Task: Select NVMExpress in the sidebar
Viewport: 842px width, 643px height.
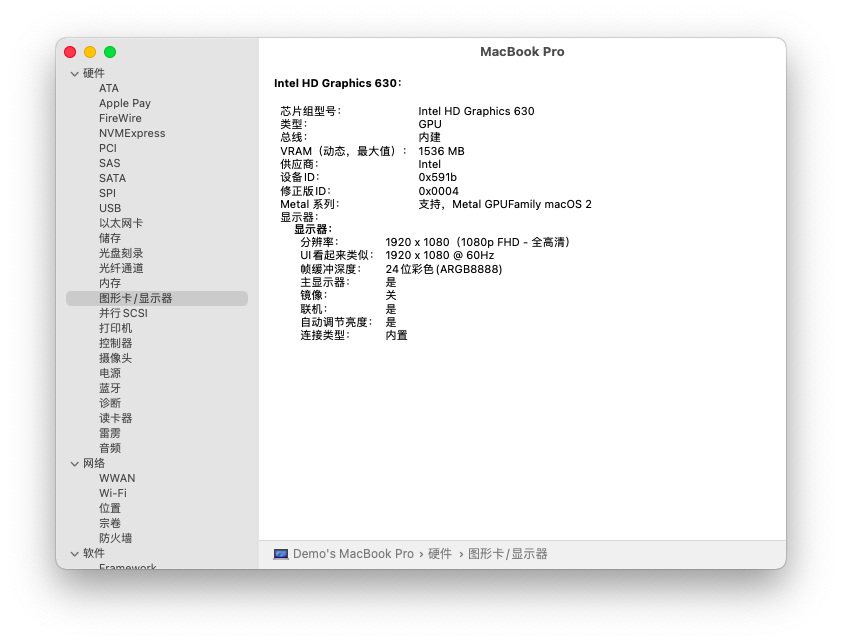Action: point(132,133)
